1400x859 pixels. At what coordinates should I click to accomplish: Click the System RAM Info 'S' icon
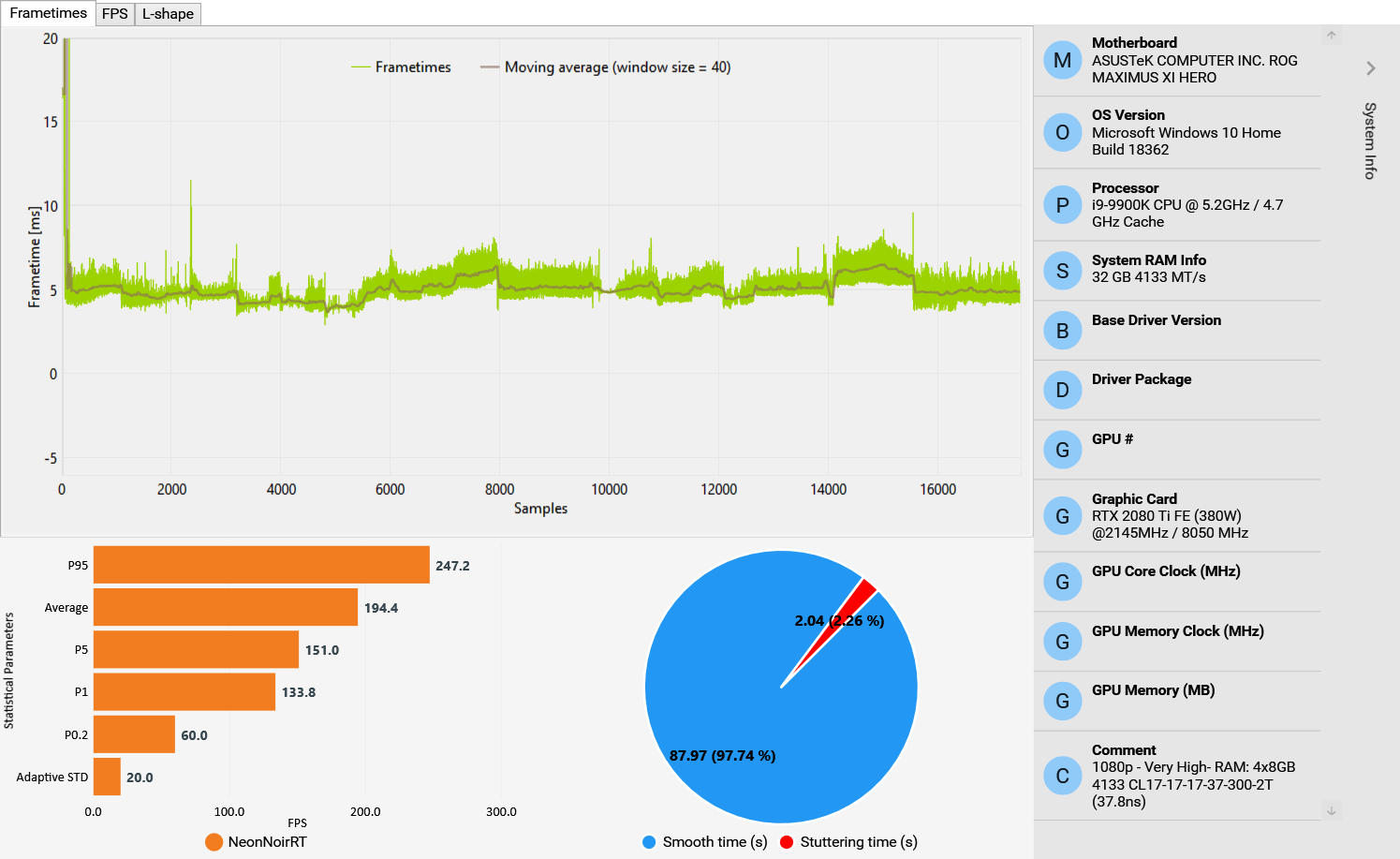click(1063, 271)
